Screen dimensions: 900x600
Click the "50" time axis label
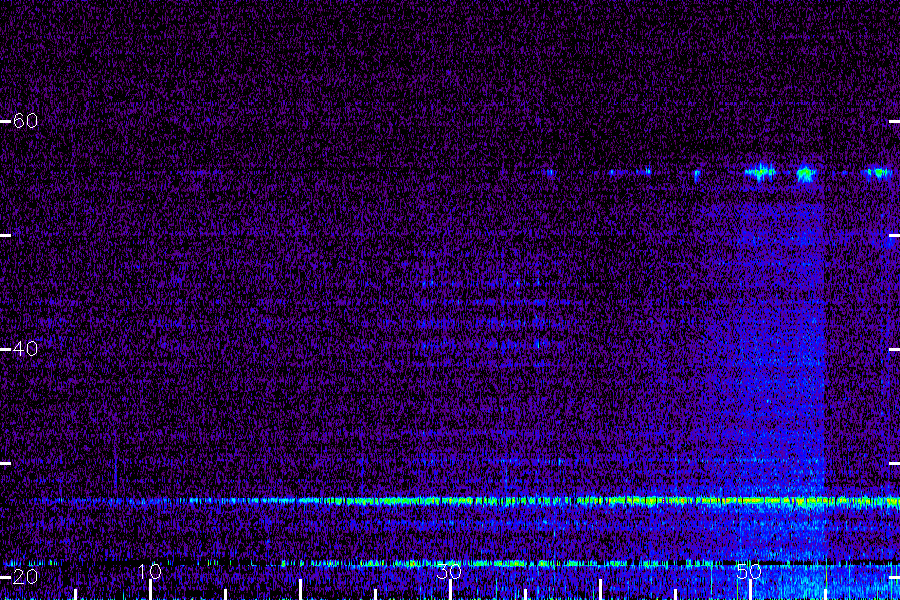coord(749,571)
